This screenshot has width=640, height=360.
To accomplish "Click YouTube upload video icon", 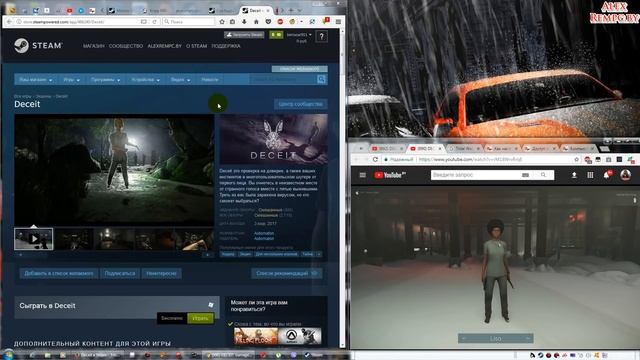I will [x=574, y=175].
